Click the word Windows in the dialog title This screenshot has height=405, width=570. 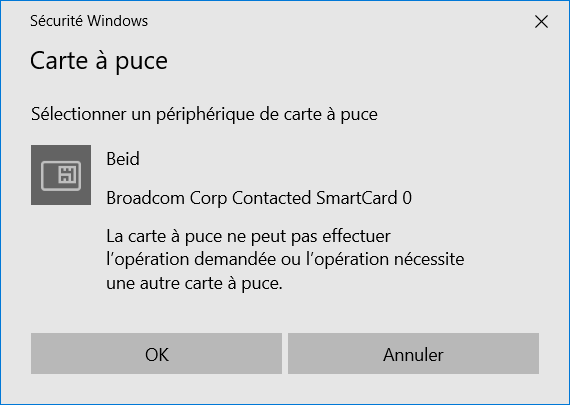coord(117,21)
